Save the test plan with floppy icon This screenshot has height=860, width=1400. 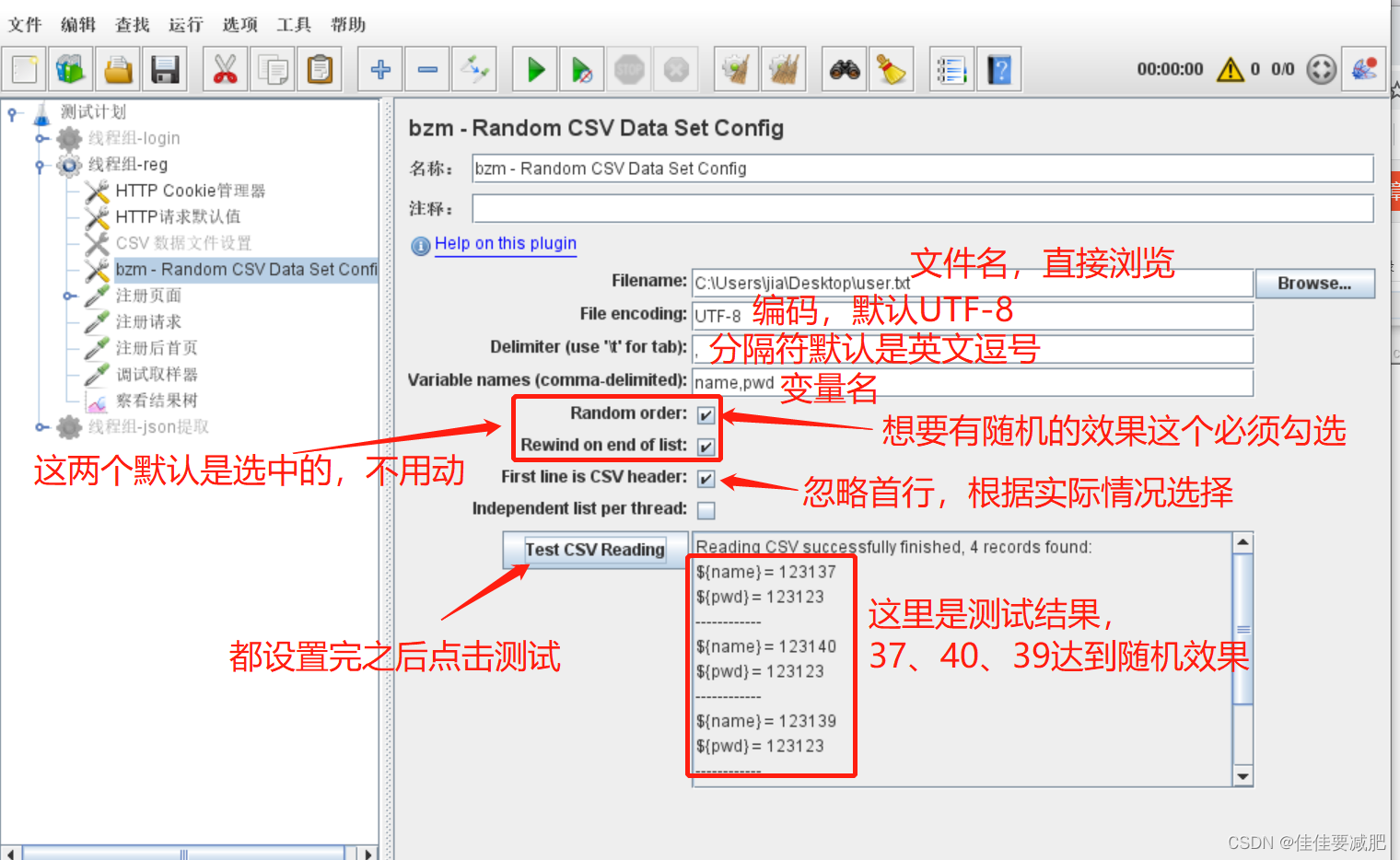pos(165,69)
